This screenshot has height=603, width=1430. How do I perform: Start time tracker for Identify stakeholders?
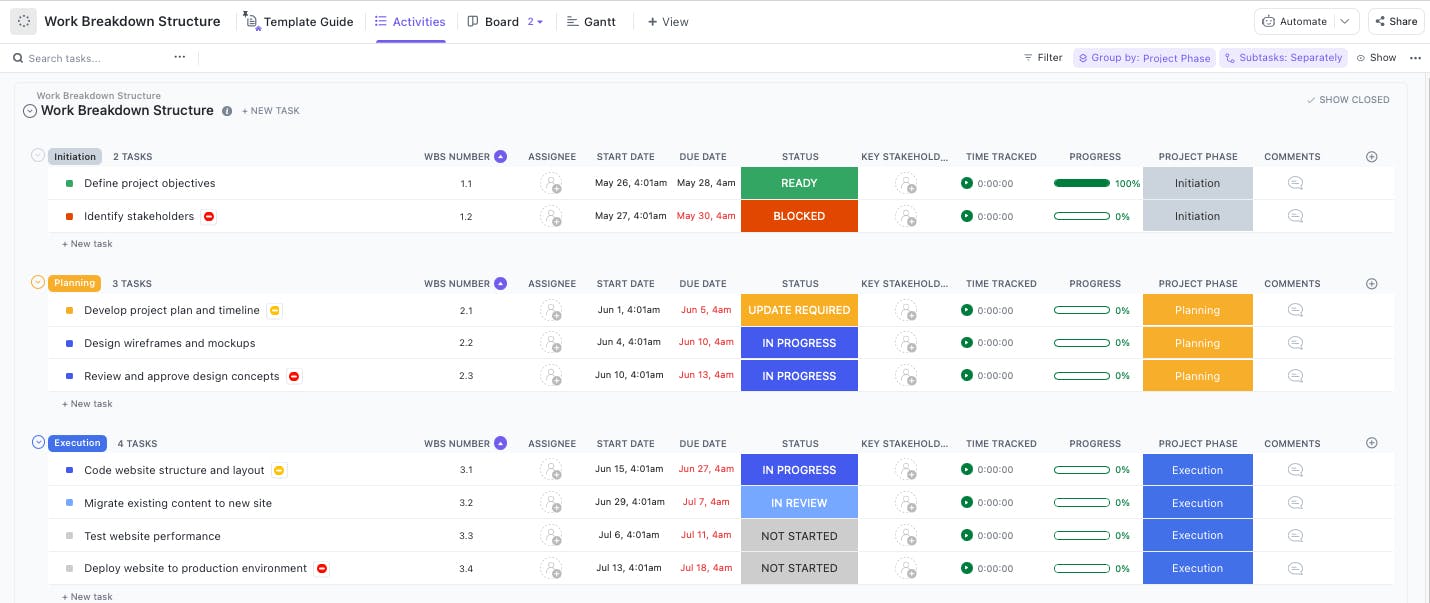coord(966,216)
